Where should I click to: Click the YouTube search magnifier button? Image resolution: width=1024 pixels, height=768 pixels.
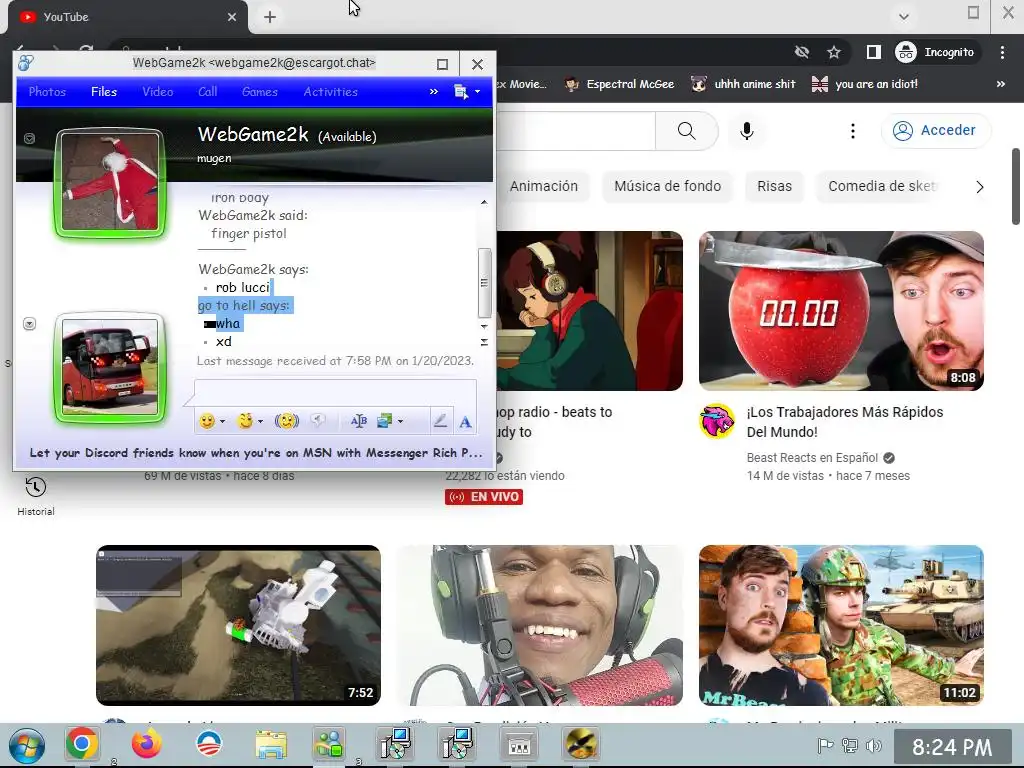[686, 131]
